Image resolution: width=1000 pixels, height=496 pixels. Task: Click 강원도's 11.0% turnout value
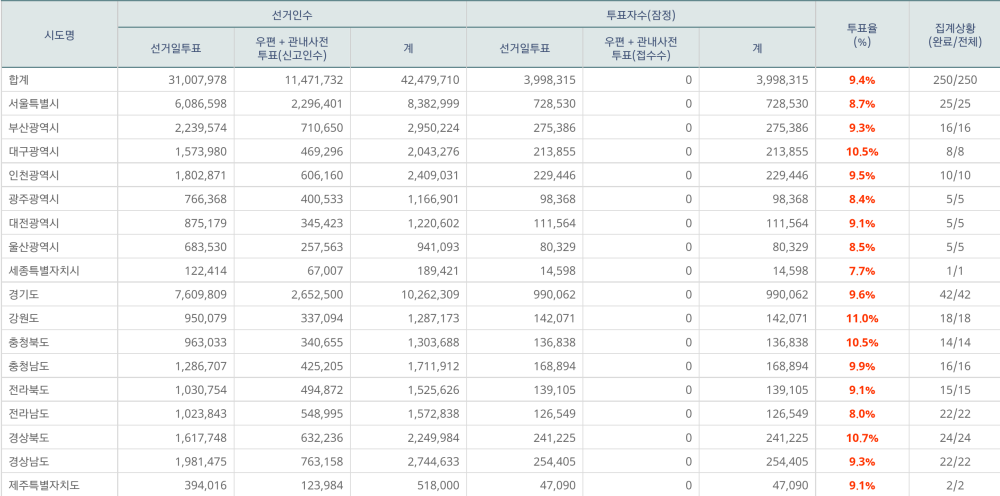(862, 319)
